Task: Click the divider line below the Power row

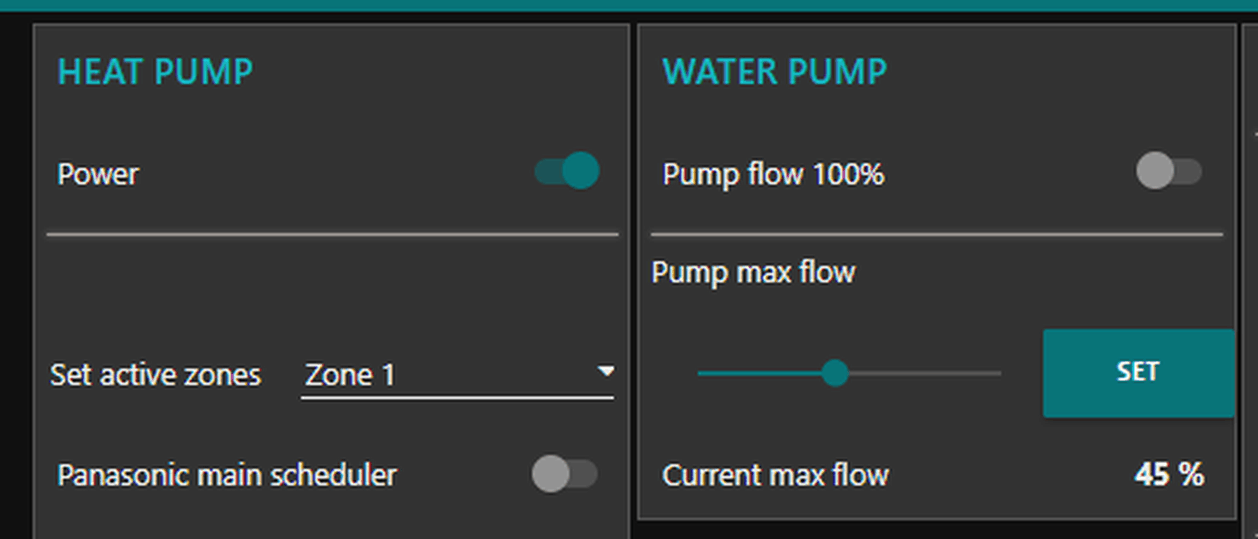Action: [332, 234]
